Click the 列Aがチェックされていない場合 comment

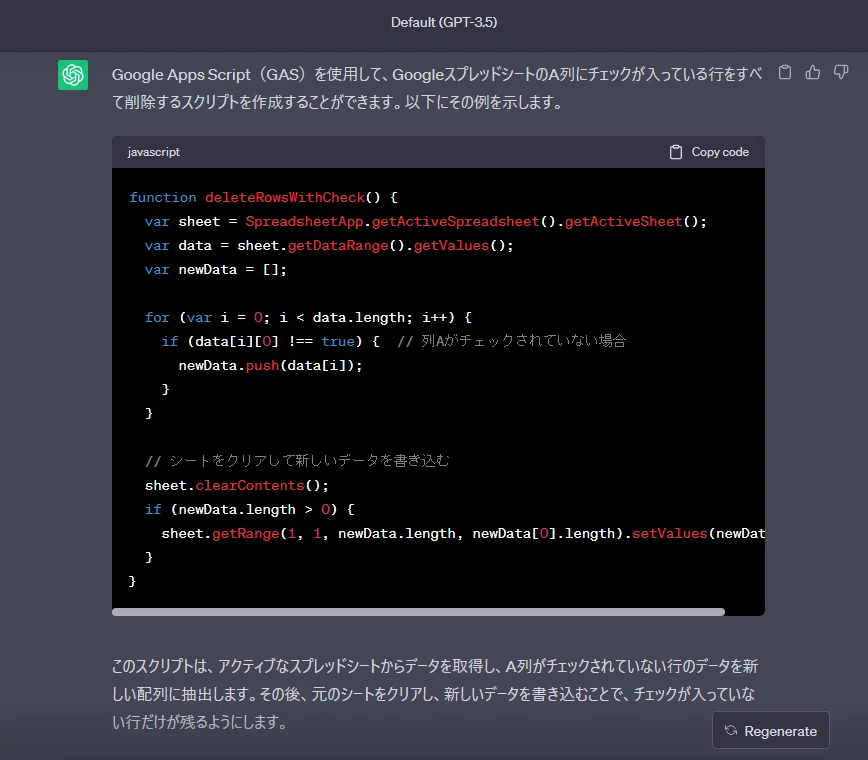click(x=512, y=341)
